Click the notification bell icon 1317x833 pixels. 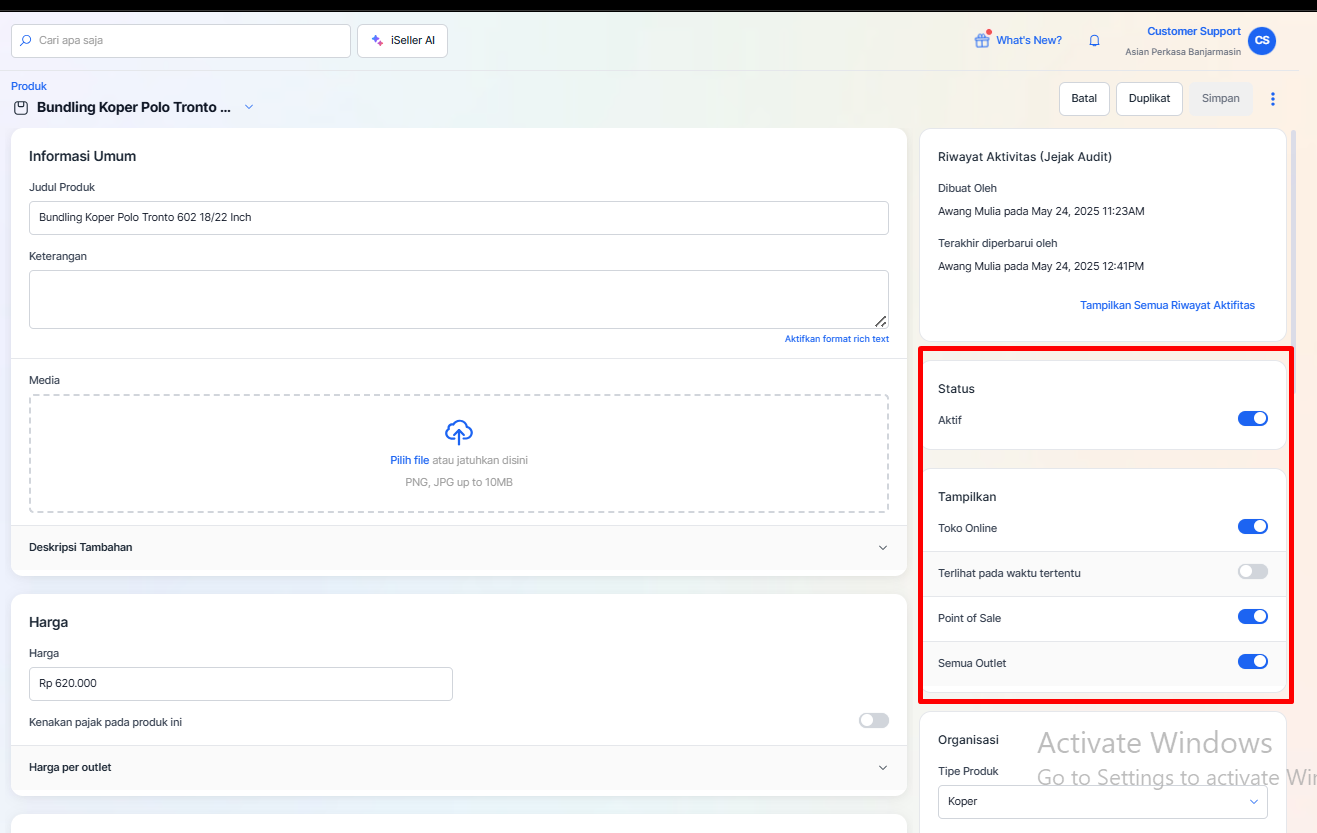(x=1094, y=41)
